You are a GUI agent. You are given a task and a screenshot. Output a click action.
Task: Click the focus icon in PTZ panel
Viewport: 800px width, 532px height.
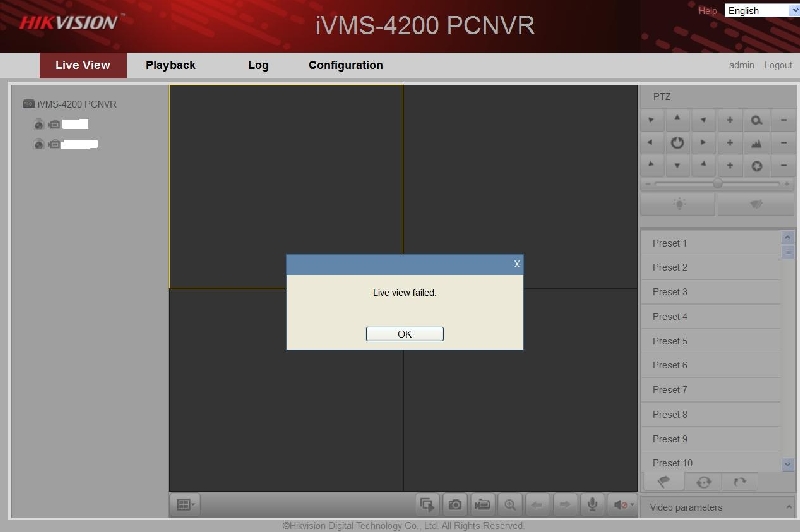[756, 143]
